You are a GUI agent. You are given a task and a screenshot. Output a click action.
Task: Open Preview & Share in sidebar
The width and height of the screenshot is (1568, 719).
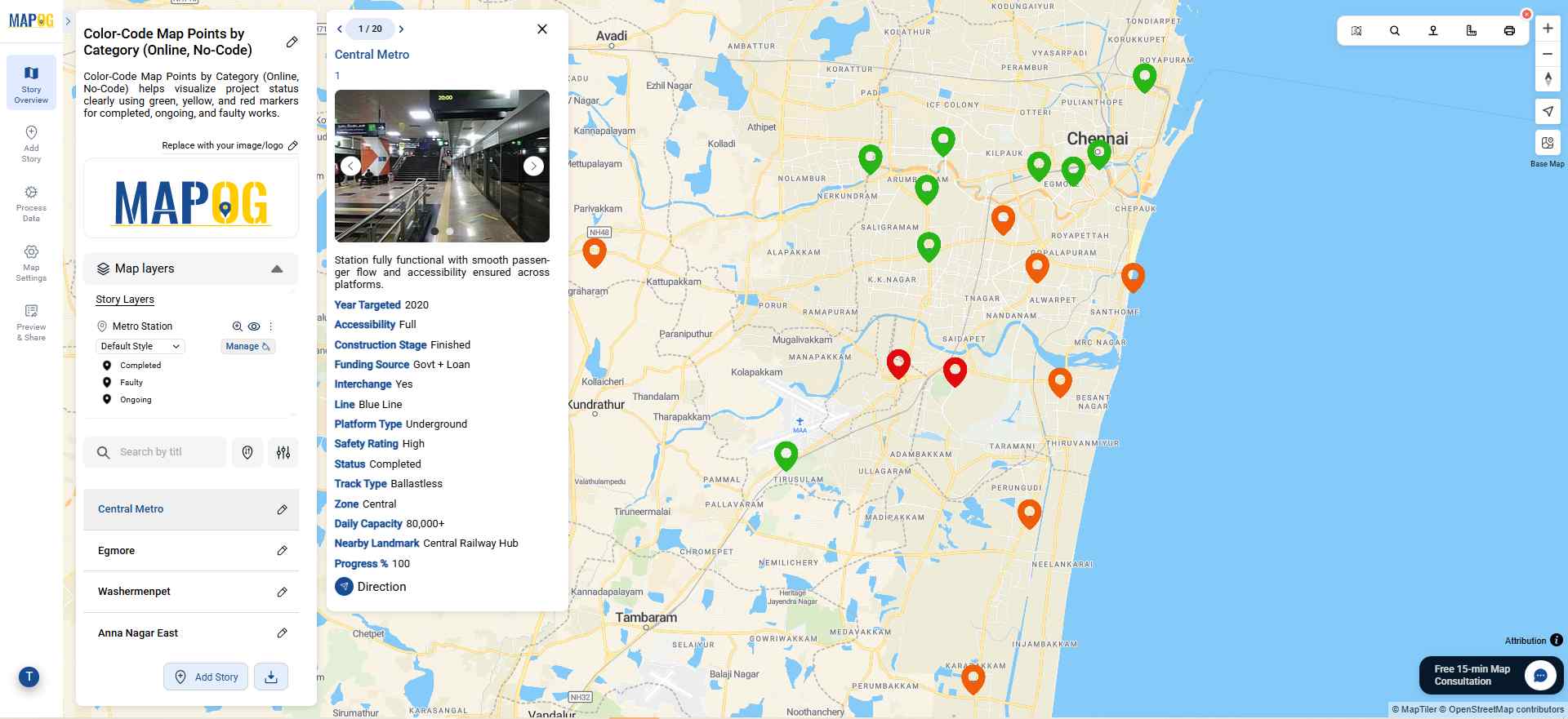coord(31,322)
